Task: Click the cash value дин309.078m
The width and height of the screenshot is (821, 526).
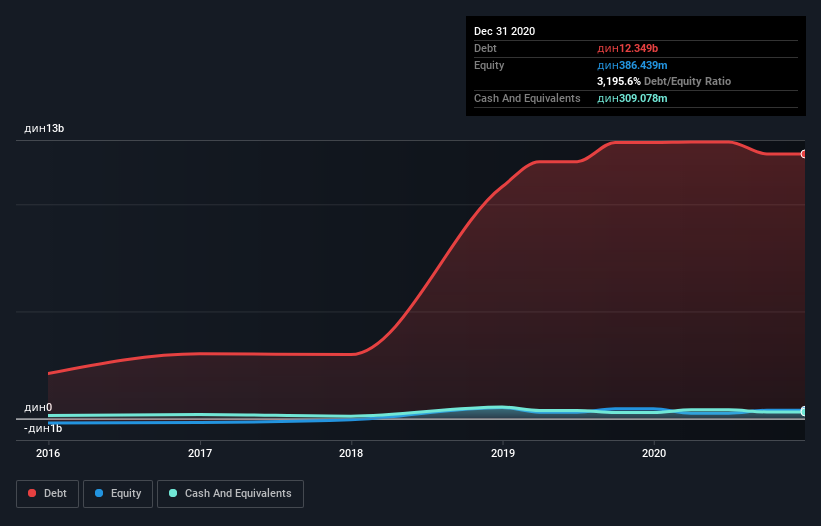Action: click(x=632, y=98)
